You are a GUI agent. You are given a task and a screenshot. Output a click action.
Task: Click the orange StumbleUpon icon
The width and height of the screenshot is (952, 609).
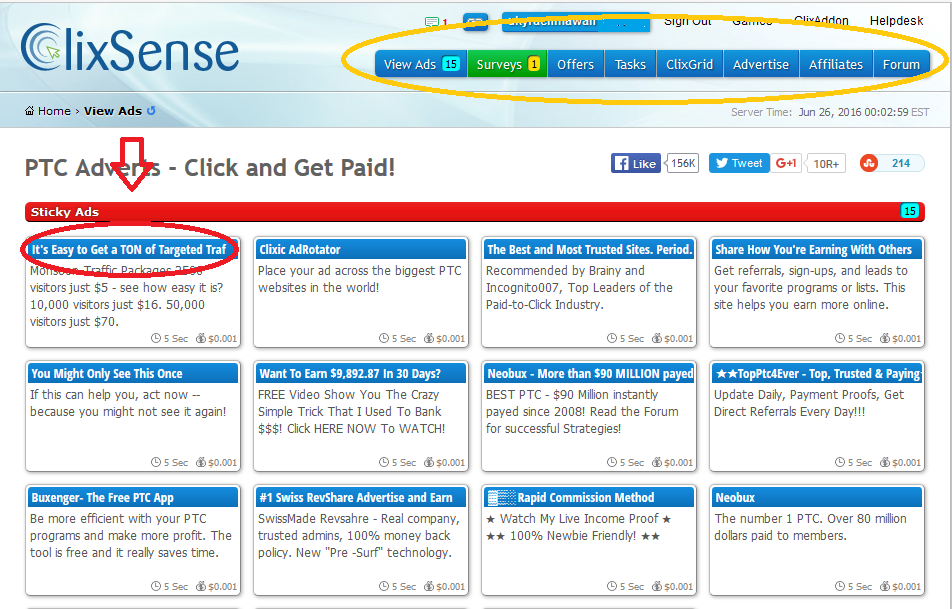point(869,163)
